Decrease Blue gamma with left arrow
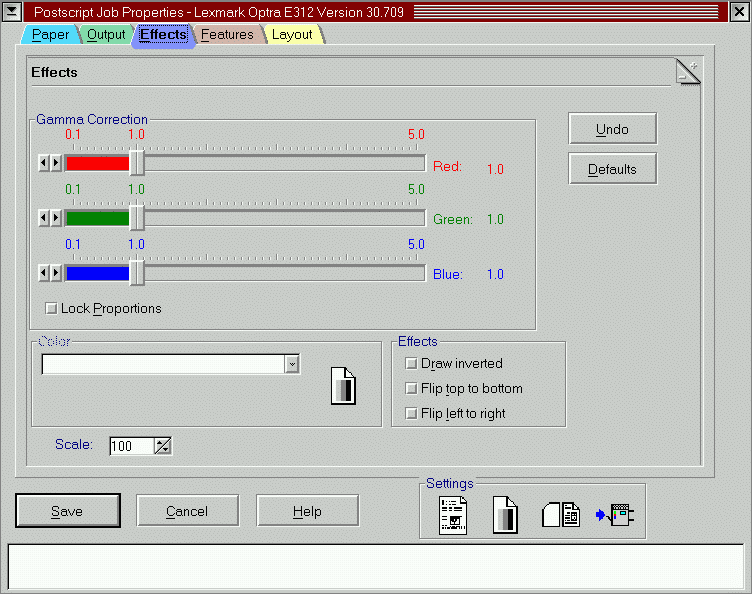 (x=44, y=273)
